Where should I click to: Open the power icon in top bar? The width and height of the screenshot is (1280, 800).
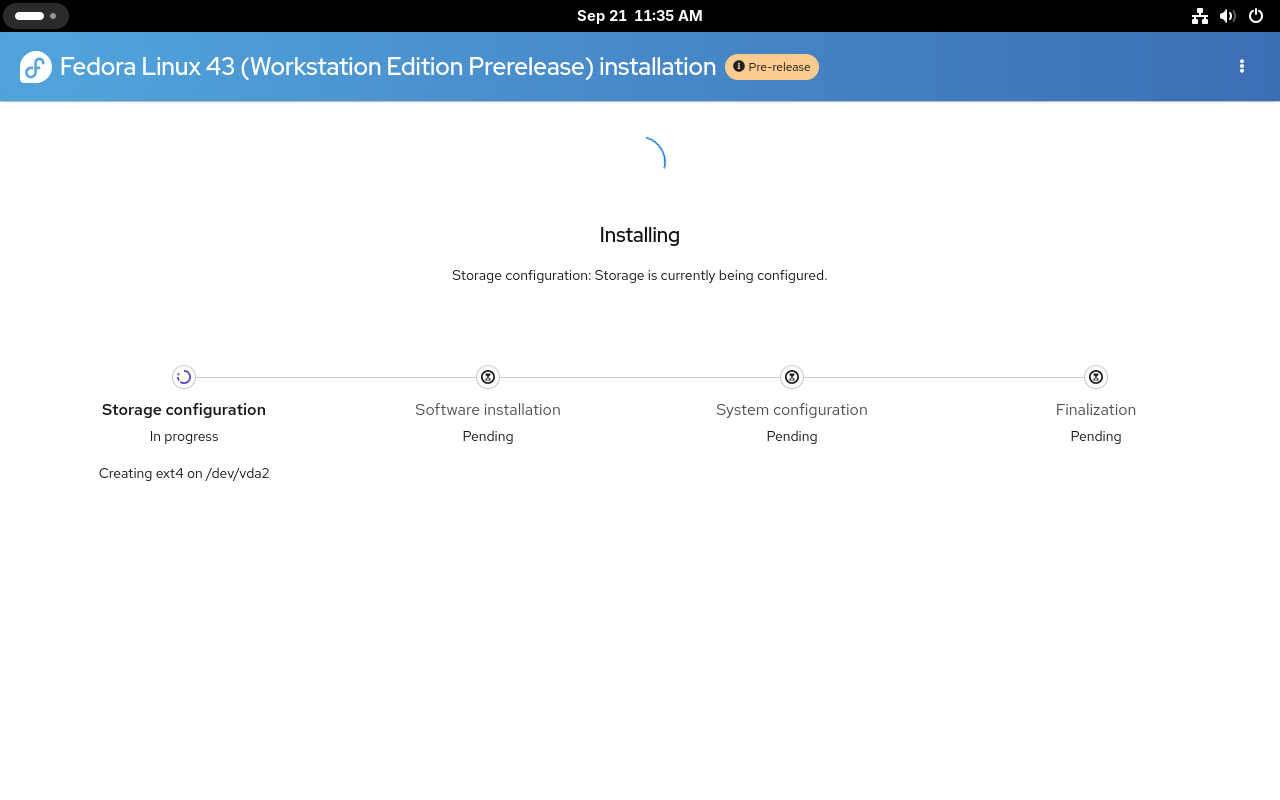(1256, 16)
